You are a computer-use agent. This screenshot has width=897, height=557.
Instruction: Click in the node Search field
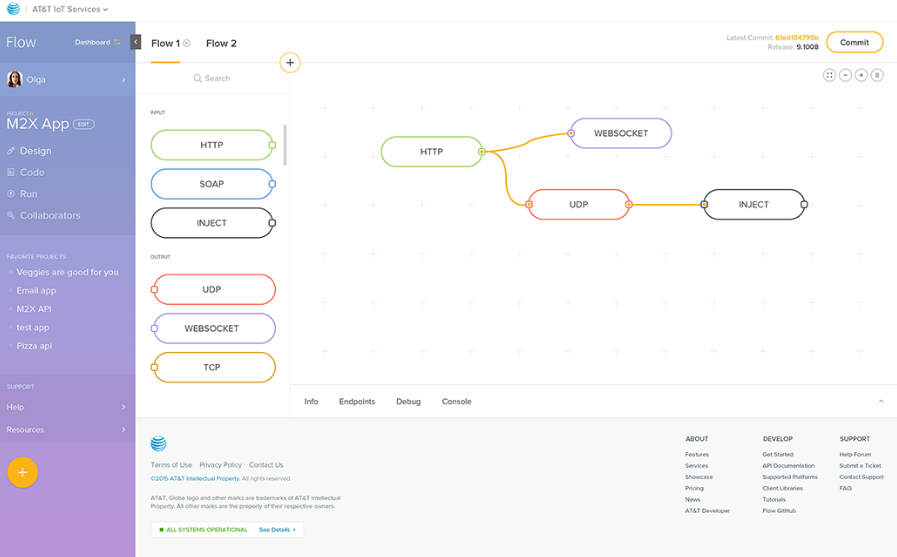[213, 78]
